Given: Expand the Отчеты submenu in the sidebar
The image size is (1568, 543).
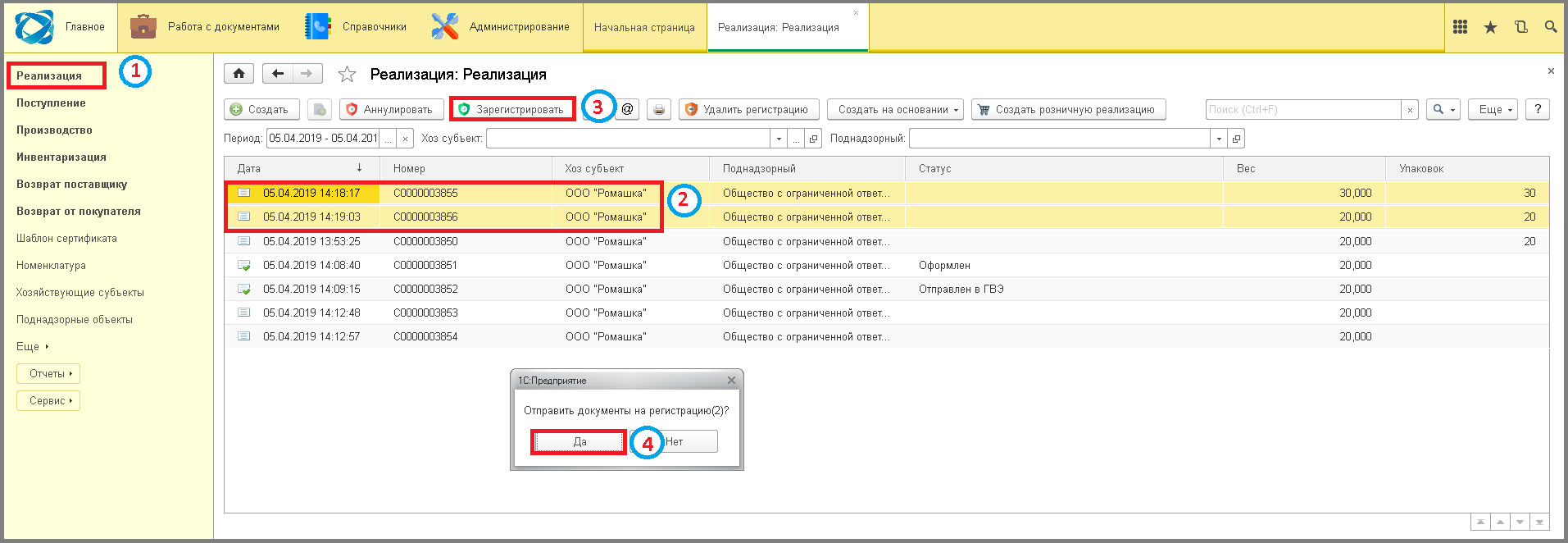Looking at the screenshot, I should coord(49,374).
